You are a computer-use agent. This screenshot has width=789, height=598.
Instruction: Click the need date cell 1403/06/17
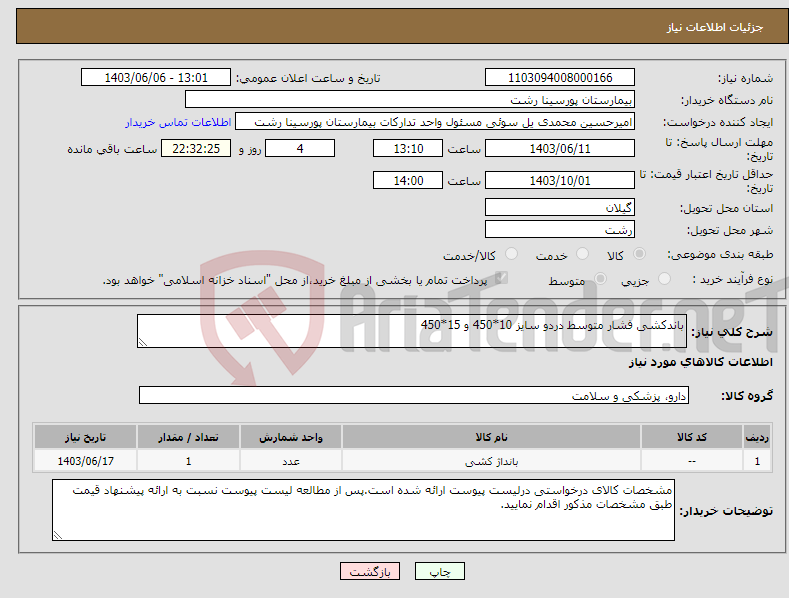pos(86,461)
